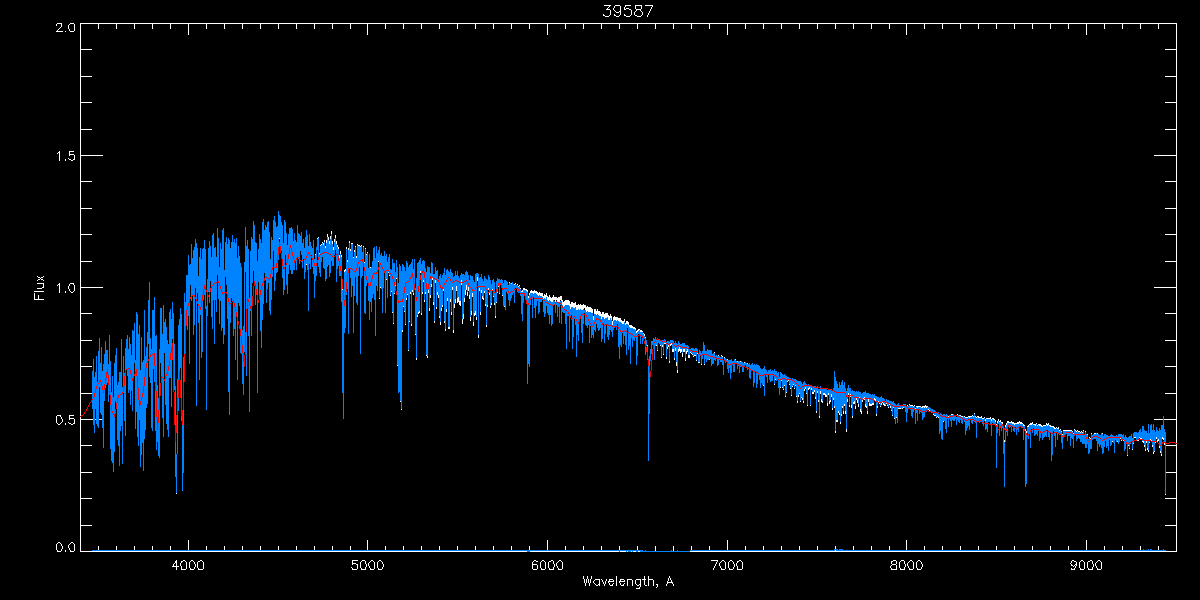Click the Wavelength, A x-axis label

627,582
